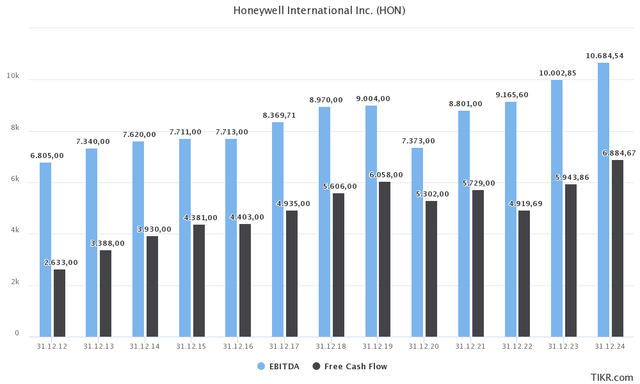Select the data label 8.970,00

click(x=326, y=100)
